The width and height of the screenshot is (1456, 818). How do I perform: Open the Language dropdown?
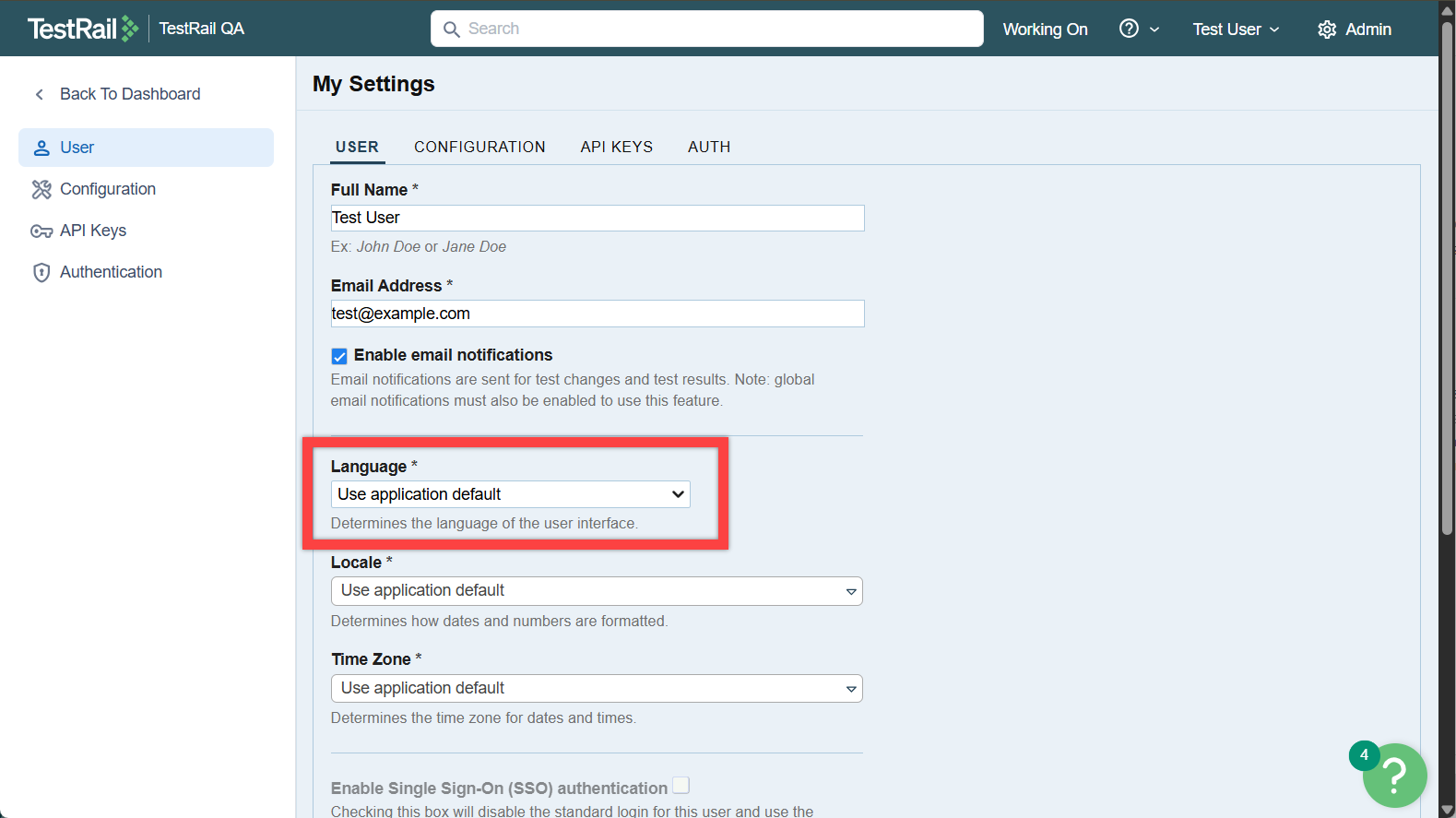click(x=510, y=494)
